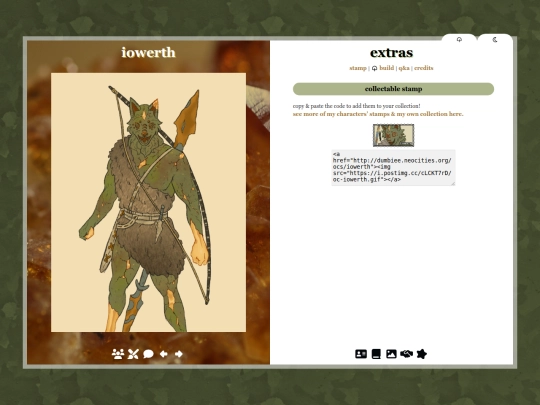Click the iowerth stamp thumbnail
Screen dimensions: 540x405
click(393, 135)
